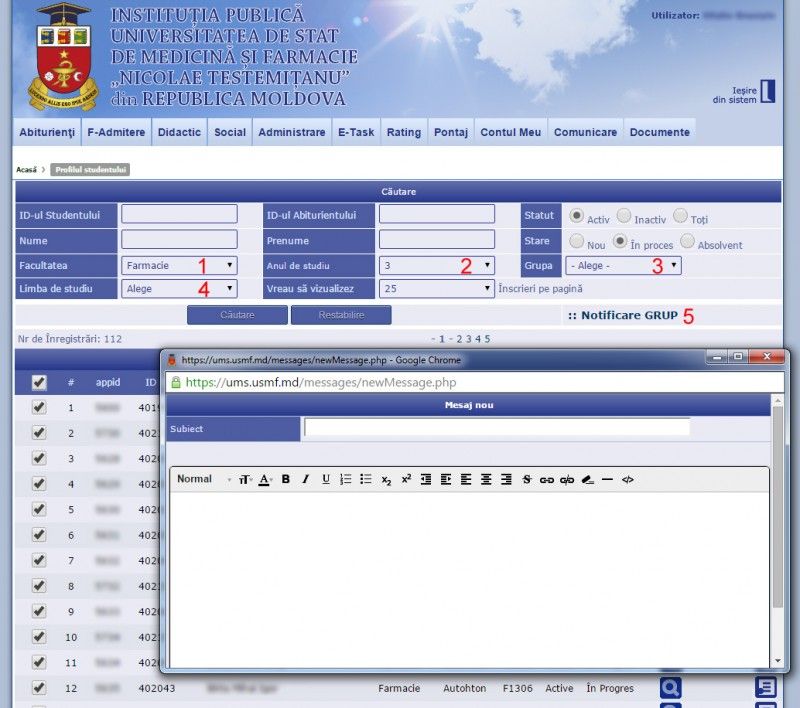Apply italic formatting in message editor
The height and width of the screenshot is (708, 800).
pos(305,480)
